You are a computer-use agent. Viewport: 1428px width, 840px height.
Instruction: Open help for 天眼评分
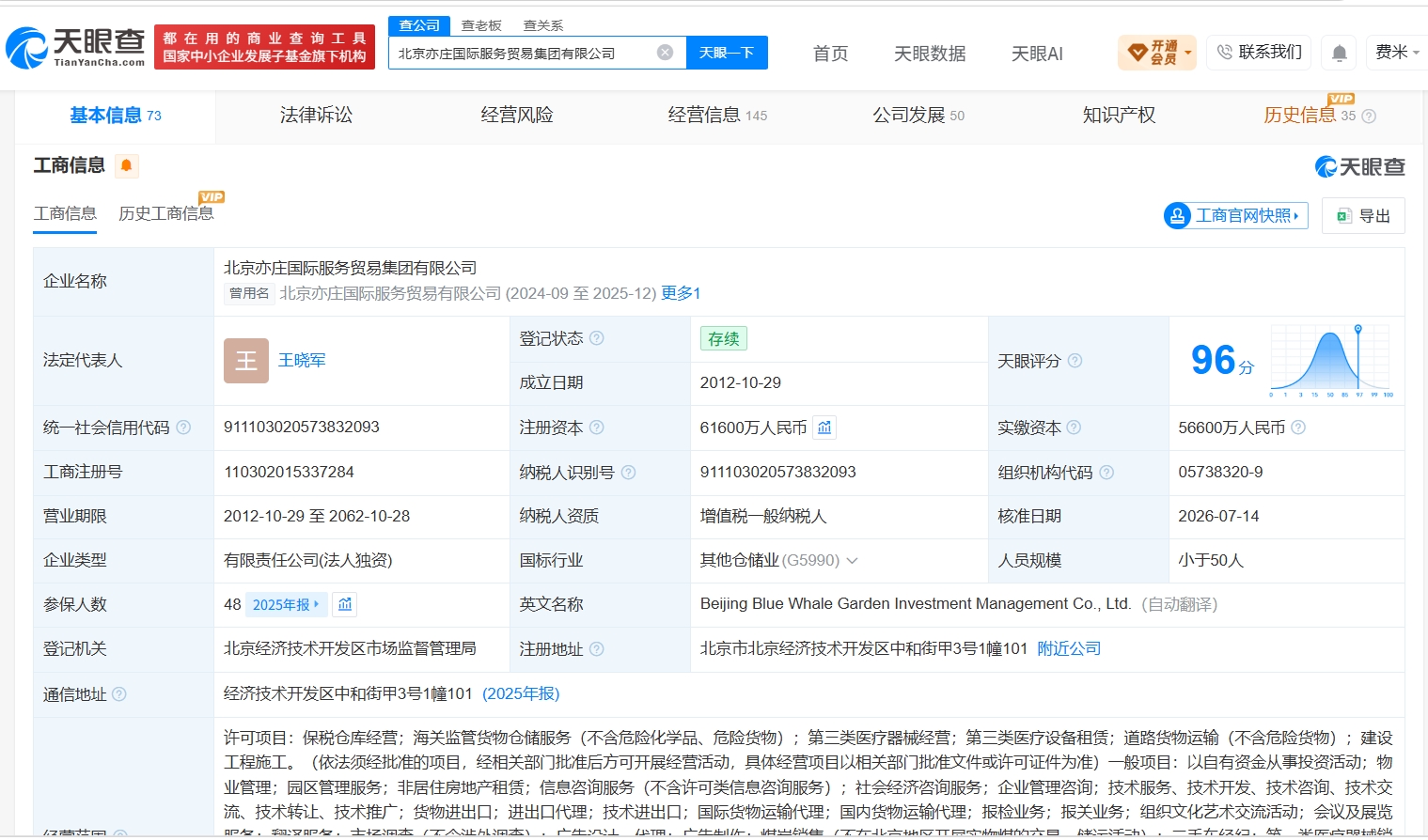click(x=1075, y=361)
